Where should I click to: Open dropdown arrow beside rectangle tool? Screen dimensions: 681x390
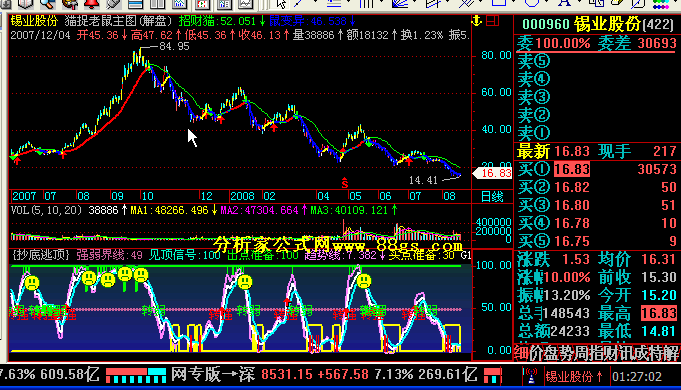(x=513, y=3)
